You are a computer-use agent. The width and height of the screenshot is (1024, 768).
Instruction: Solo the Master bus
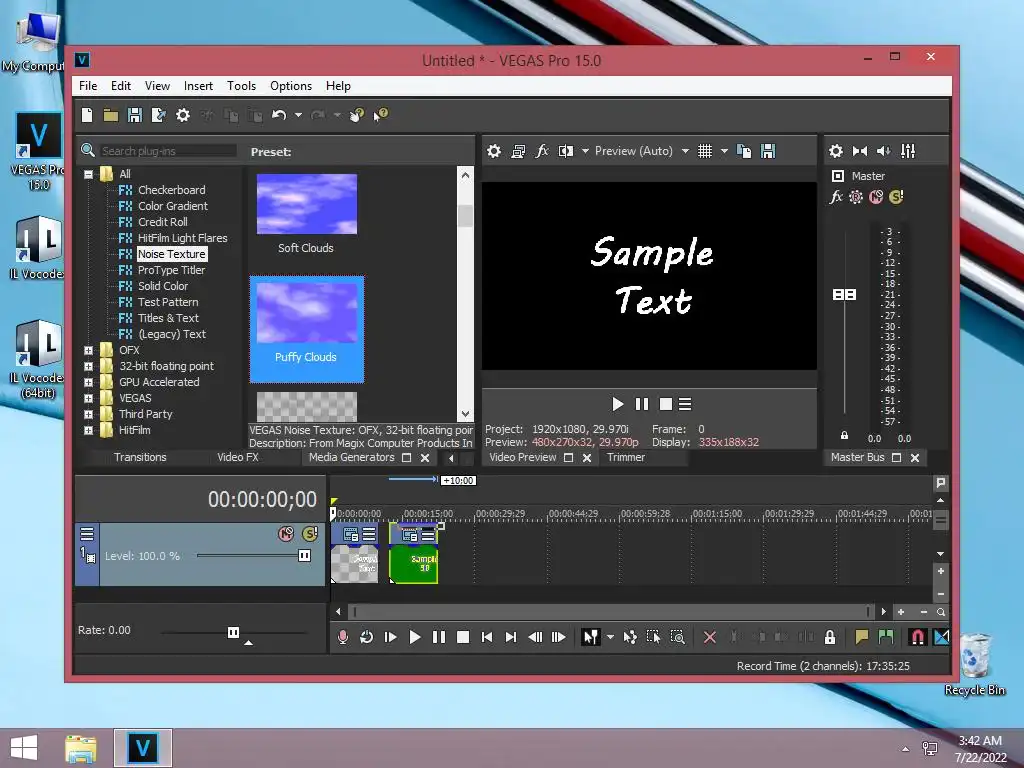coord(897,197)
